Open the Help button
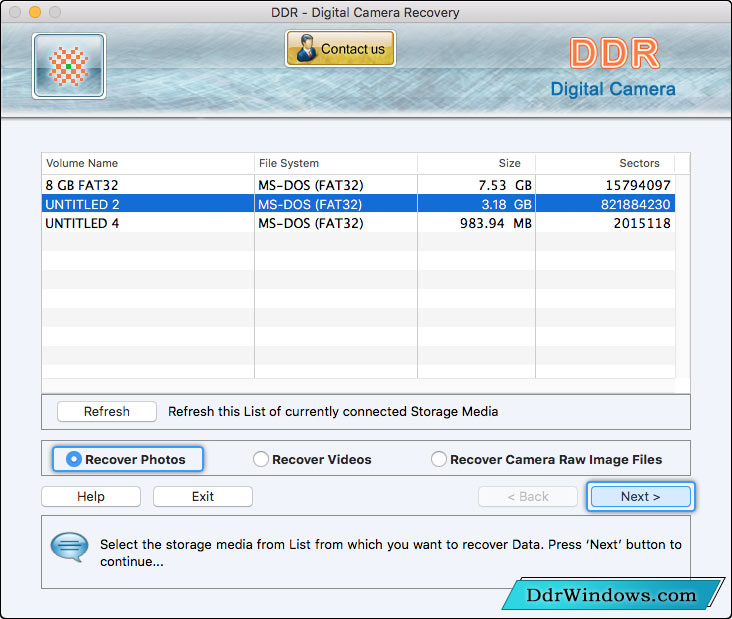Viewport: 732px width, 619px height. coord(91,496)
